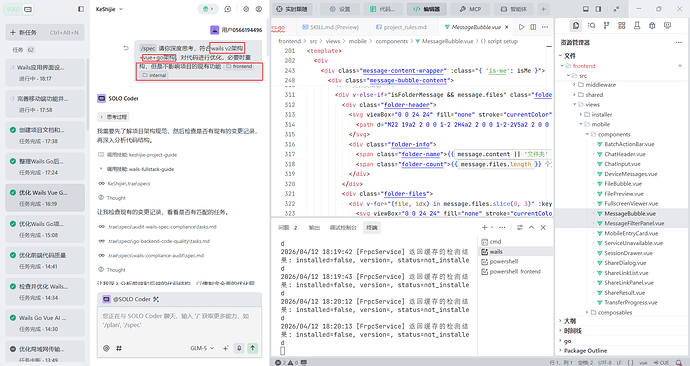The height and width of the screenshot is (366, 690).
Task: Toggle bottom panel layout icon
Action: click(x=586, y=9)
